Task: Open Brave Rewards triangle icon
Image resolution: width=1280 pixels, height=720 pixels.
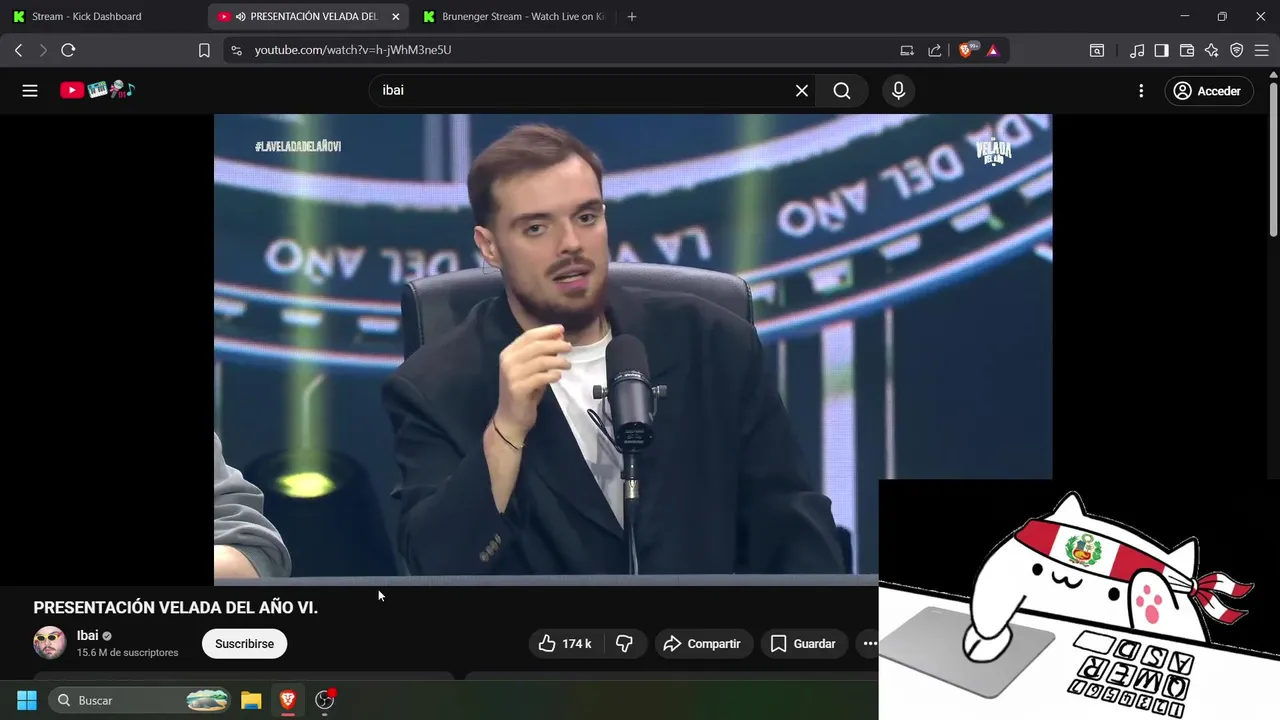Action: click(993, 50)
